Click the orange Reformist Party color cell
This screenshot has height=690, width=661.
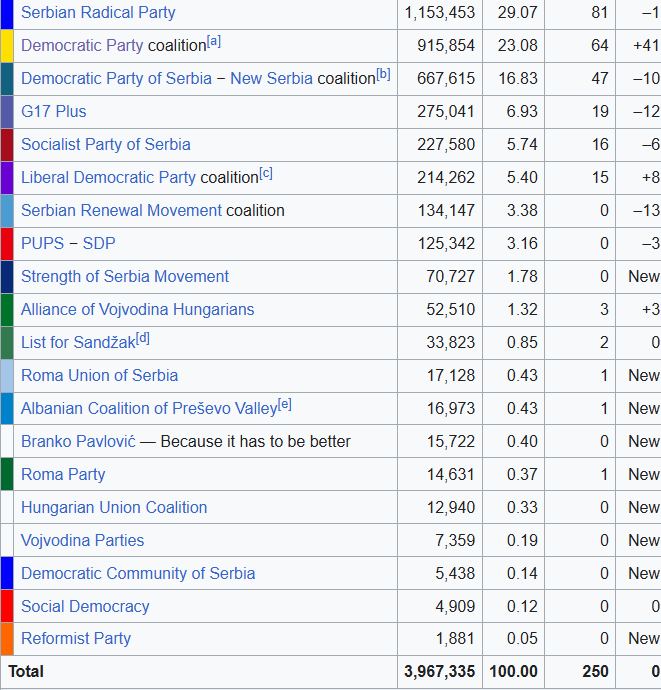(x=7, y=639)
